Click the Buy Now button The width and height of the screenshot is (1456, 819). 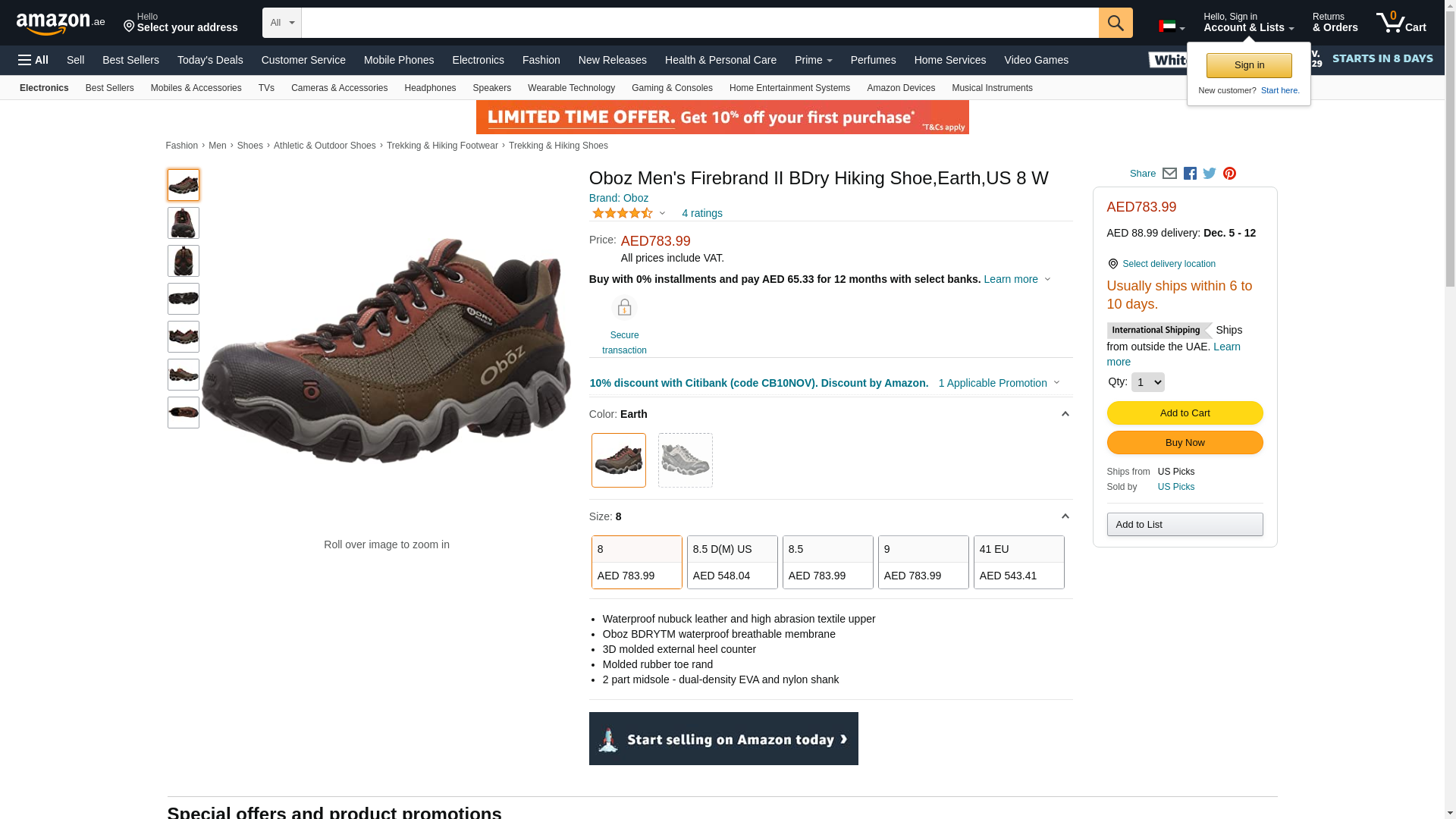(1185, 443)
